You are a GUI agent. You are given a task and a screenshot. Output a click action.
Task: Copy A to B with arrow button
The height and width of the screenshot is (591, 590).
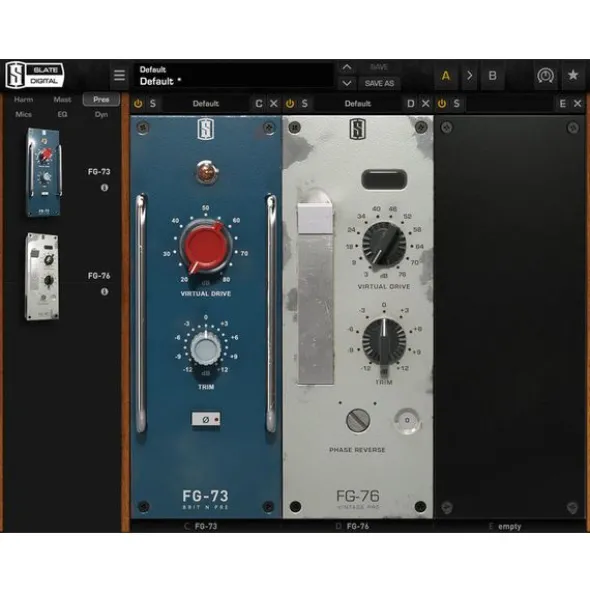469,76
